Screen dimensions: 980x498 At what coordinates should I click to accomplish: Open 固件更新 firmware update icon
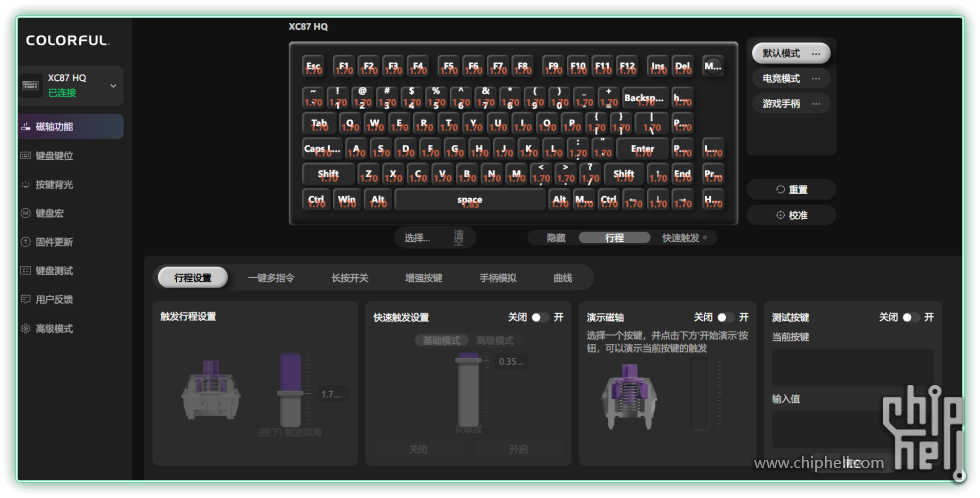[x=26, y=242]
